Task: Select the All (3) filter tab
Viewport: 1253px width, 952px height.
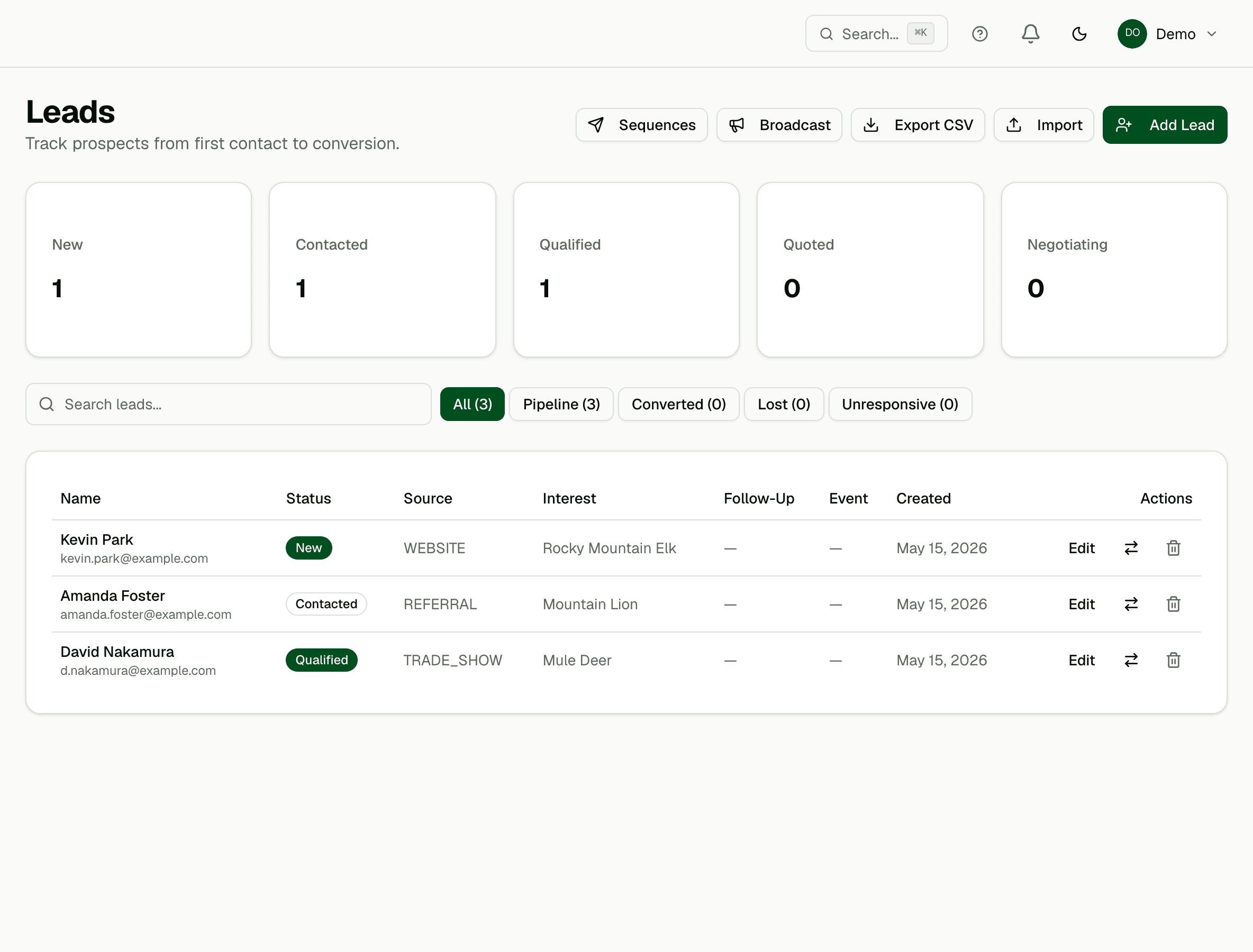Action: click(x=471, y=404)
